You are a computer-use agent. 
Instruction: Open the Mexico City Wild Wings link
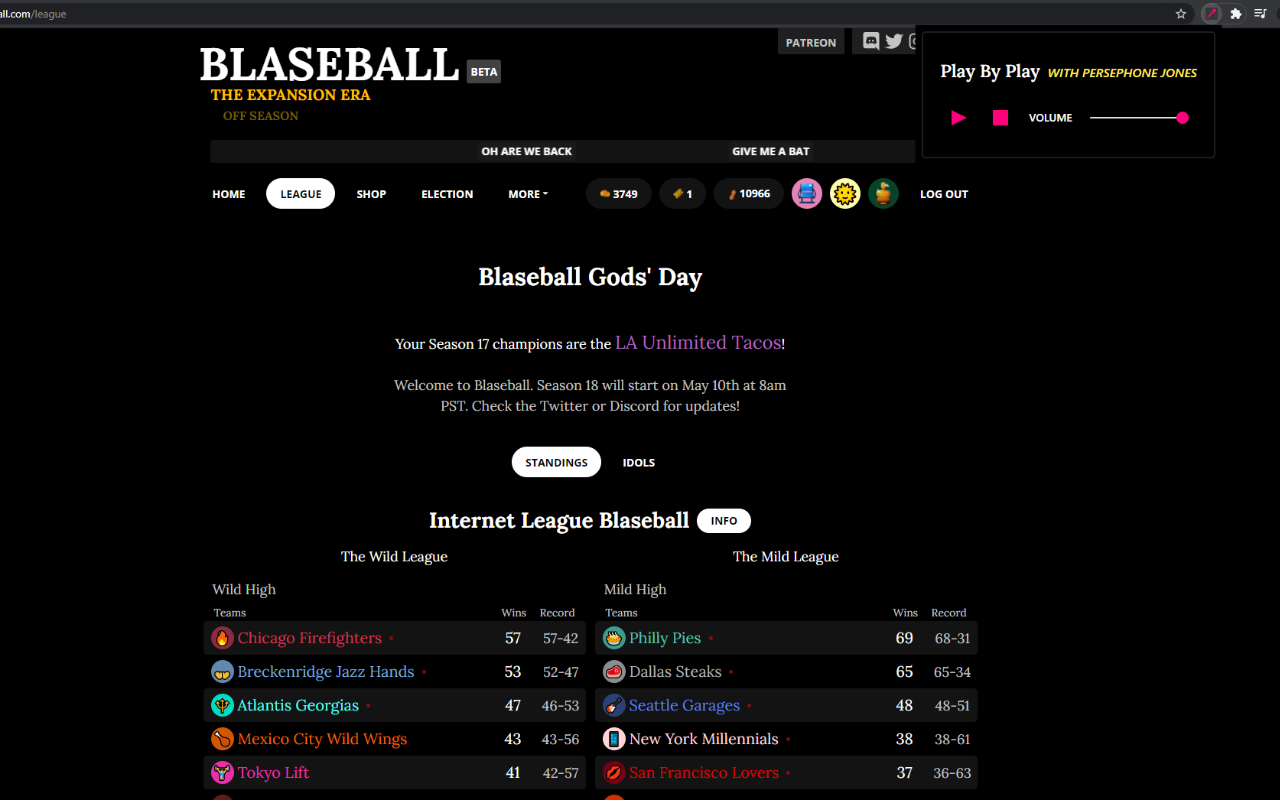322,739
